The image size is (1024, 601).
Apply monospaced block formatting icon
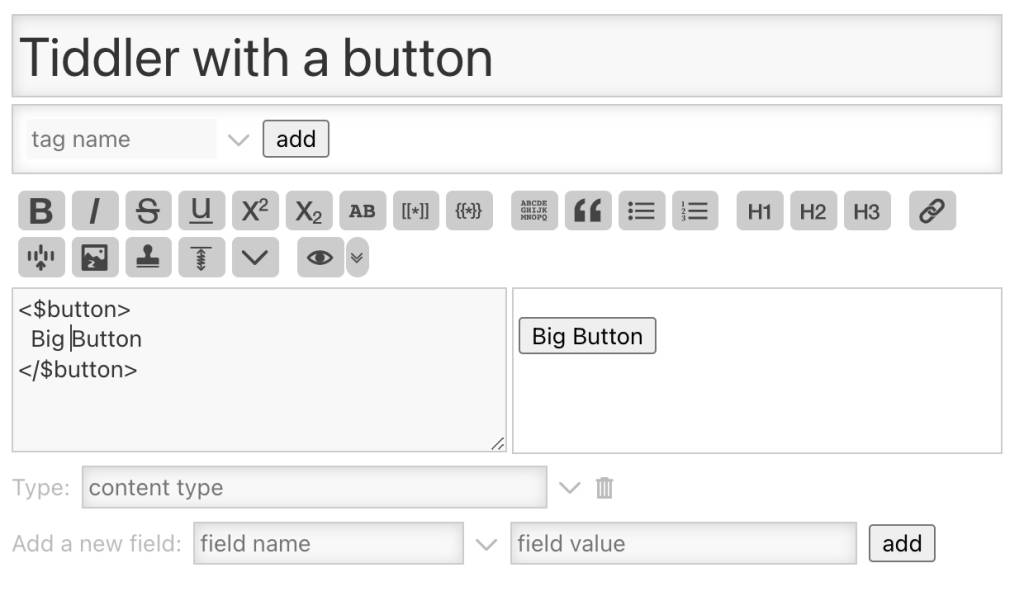click(x=534, y=210)
